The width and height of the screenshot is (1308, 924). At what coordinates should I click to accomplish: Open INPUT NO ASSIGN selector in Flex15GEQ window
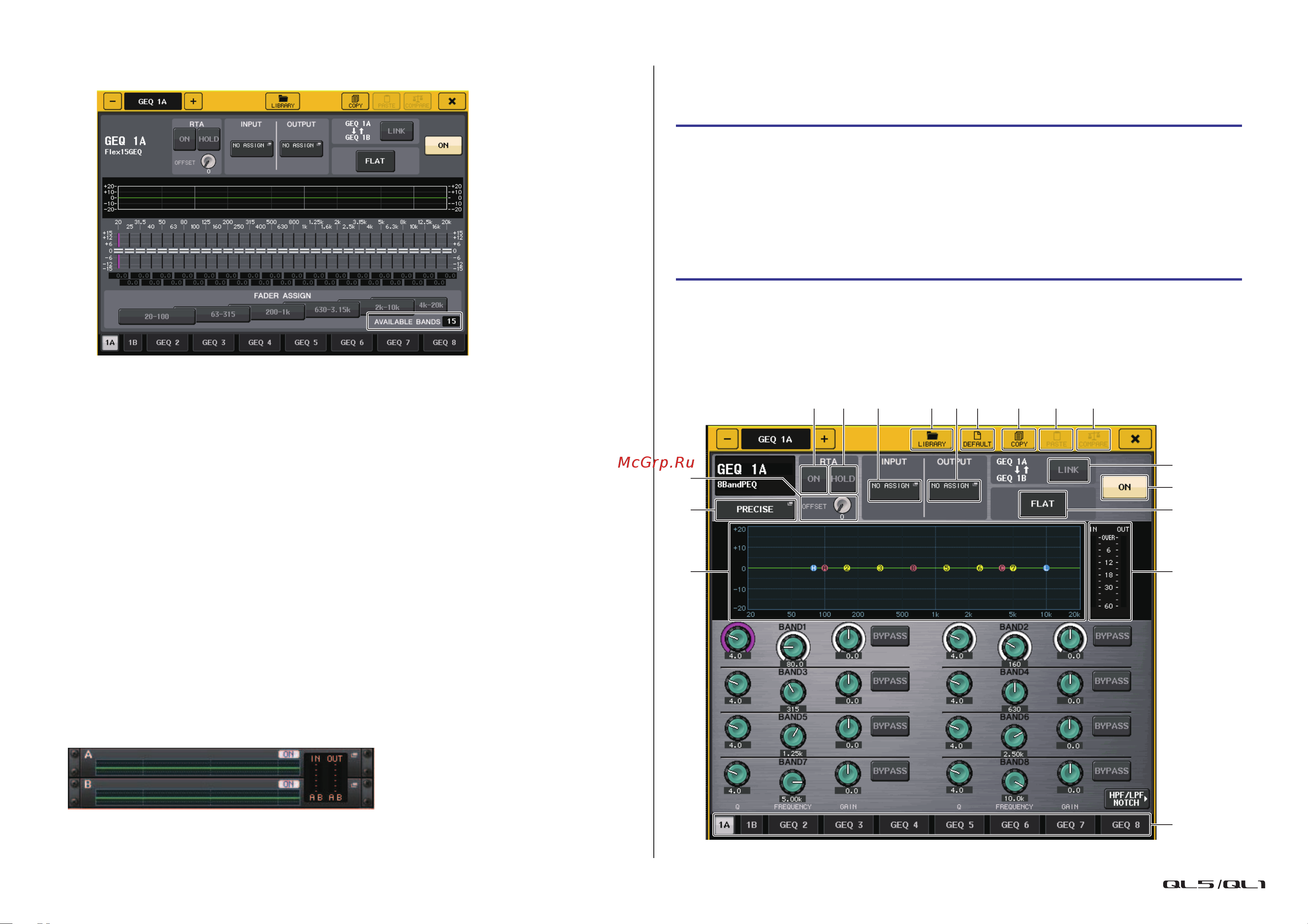pos(252,148)
